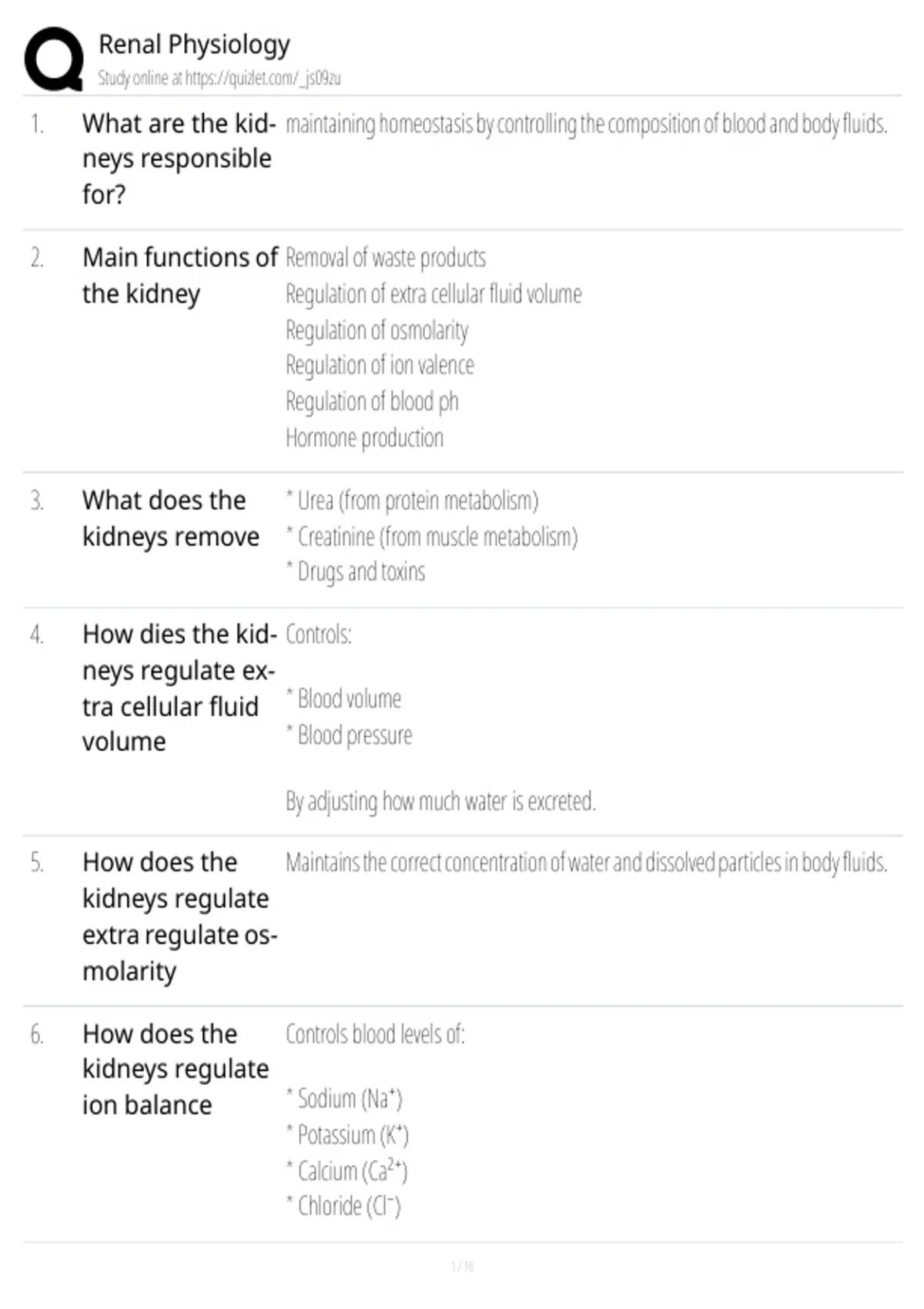Click the Urea from protein metabolism bullet
The width and height of the screenshot is (924, 1309).
[412, 500]
